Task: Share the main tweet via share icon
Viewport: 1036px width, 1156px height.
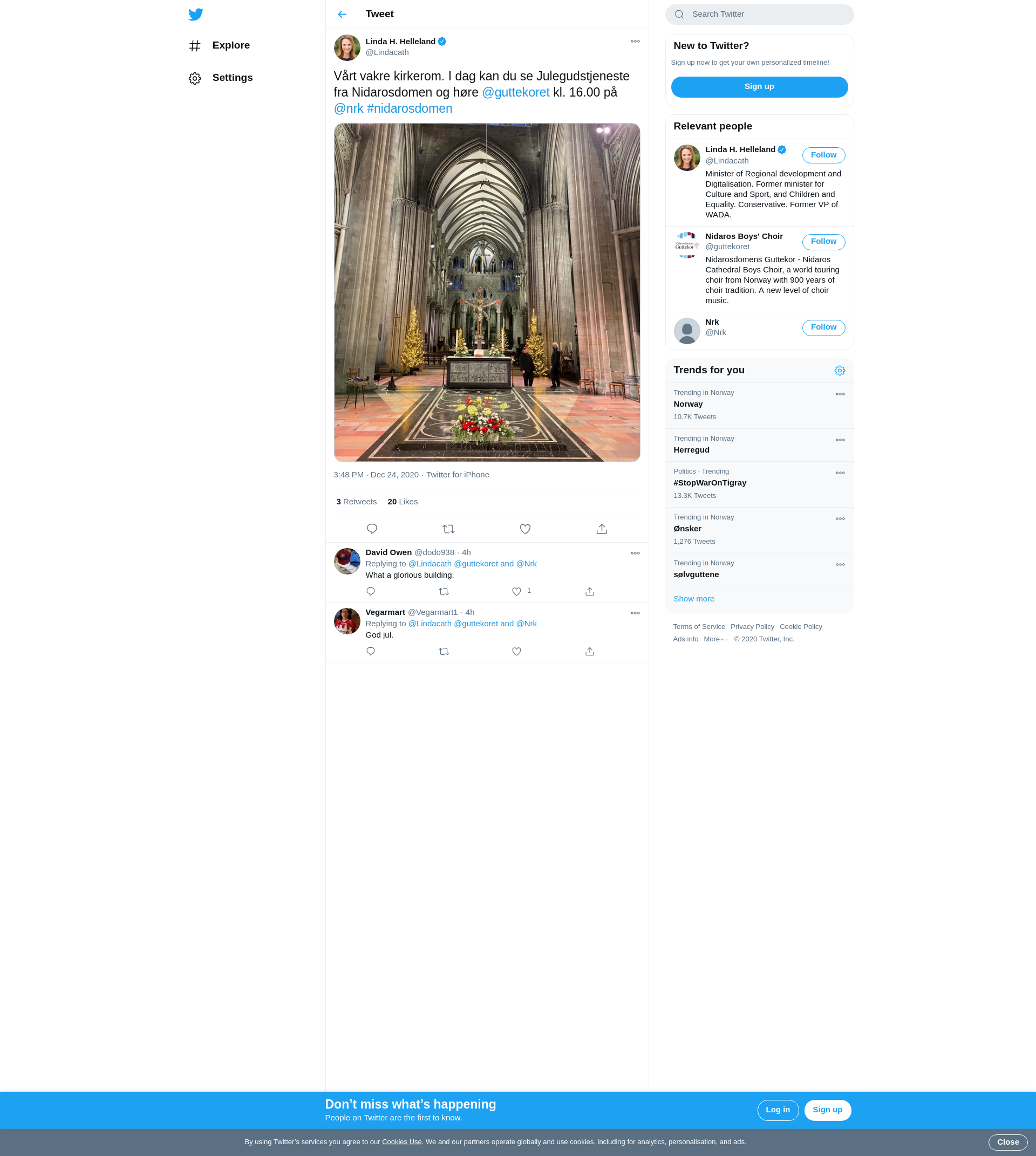Action: coord(601,529)
